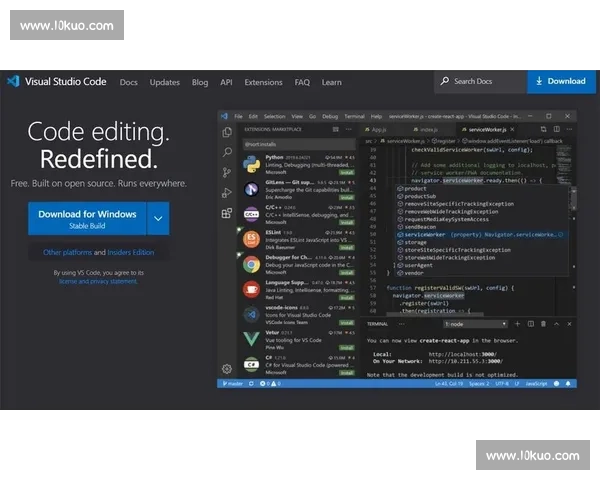600x480 pixels.
Task: Click the search magnifier icon in header
Action: 445,81
